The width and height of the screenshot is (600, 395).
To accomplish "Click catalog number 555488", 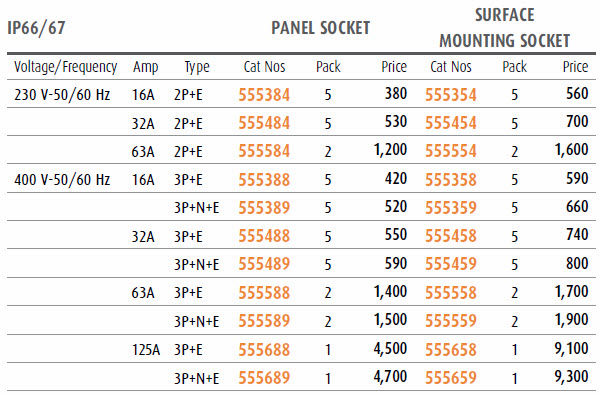I will pyautogui.click(x=264, y=236).
